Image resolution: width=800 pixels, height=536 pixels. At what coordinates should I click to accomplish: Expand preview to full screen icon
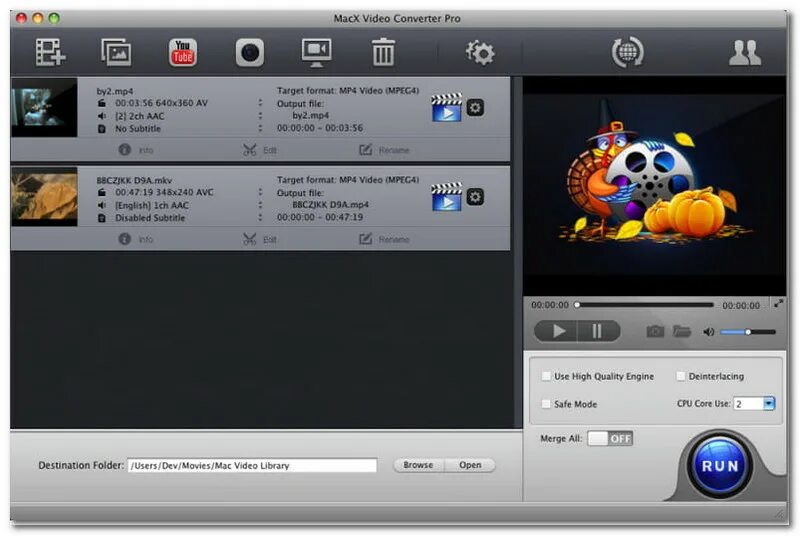coord(778,303)
